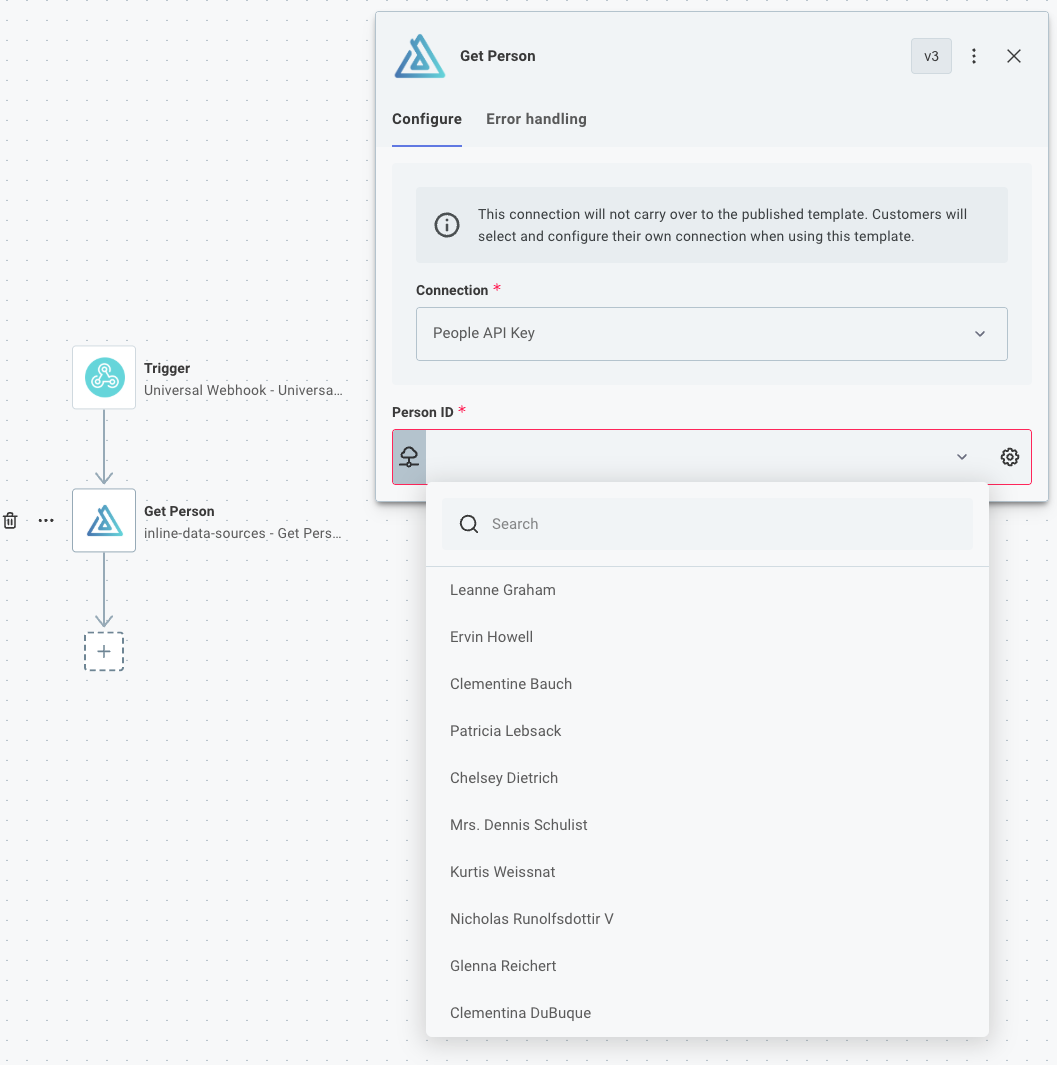Select Leanne Graham from the person list
The image size is (1057, 1065).
[x=503, y=590]
